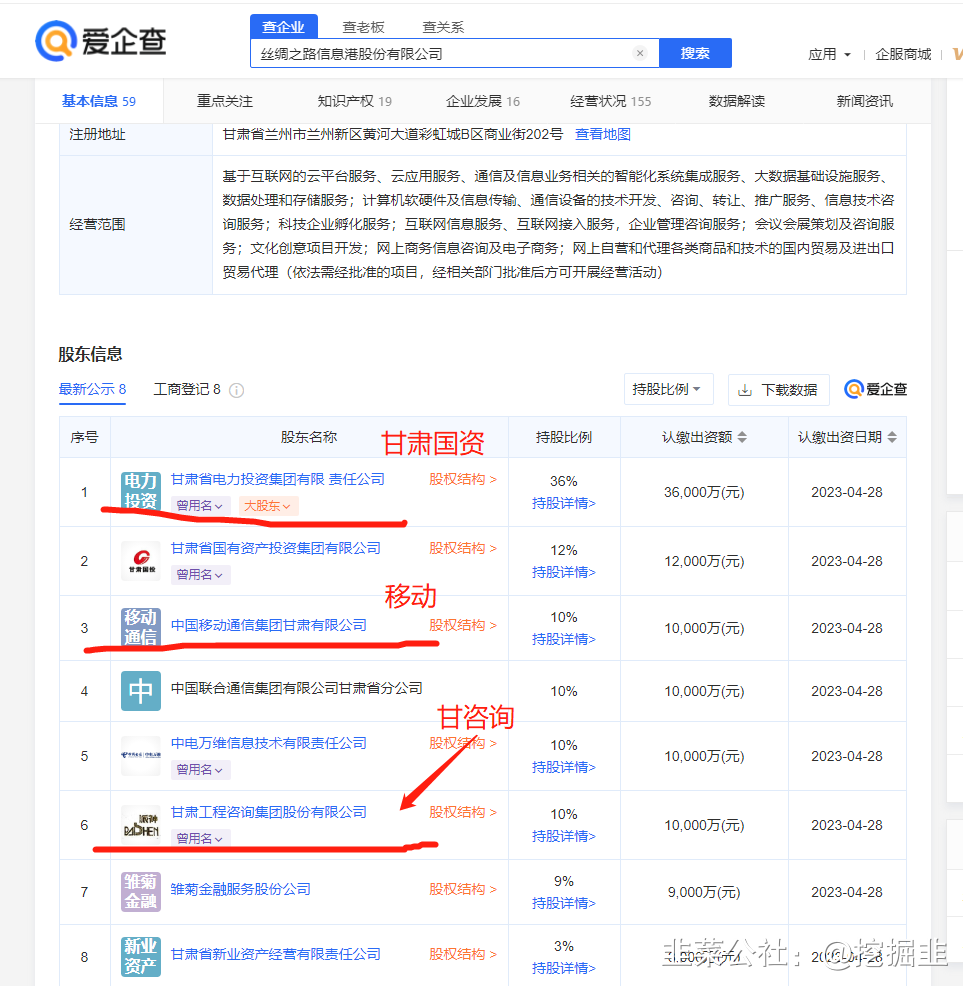
Task: Switch to the 查关系 search tab
Action: tap(443, 27)
